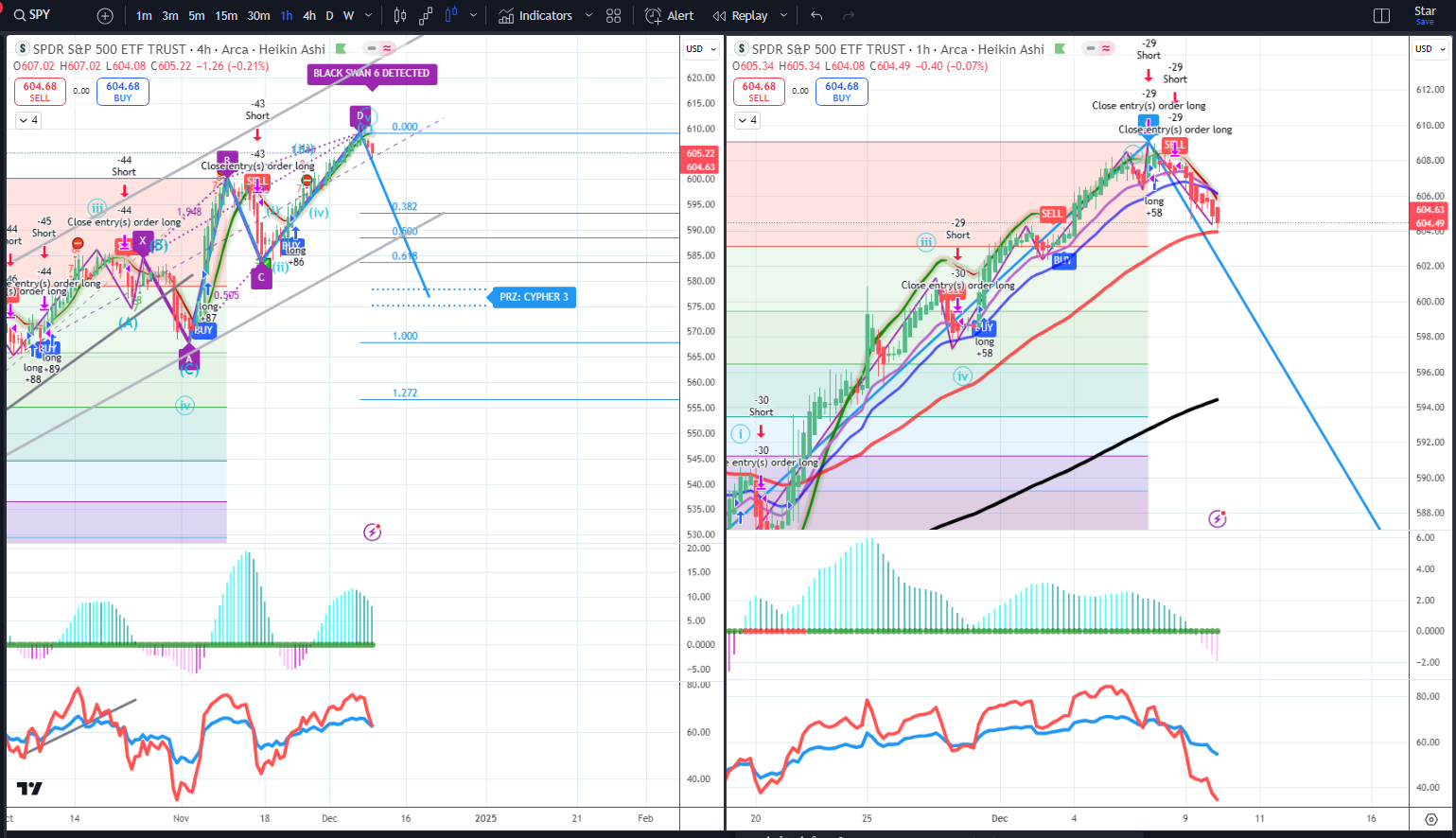Select the 4h timeframe
Viewport: 1456px width, 838px height.
pyautogui.click(x=309, y=16)
